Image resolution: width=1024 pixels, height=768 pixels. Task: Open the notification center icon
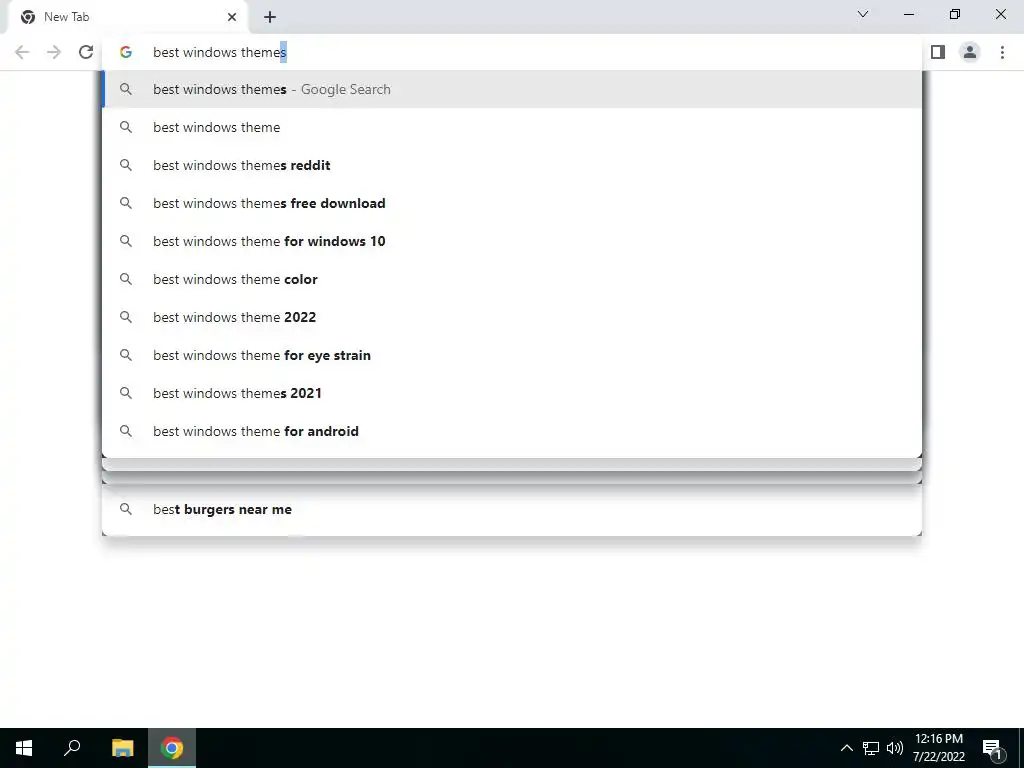(991, 748)
